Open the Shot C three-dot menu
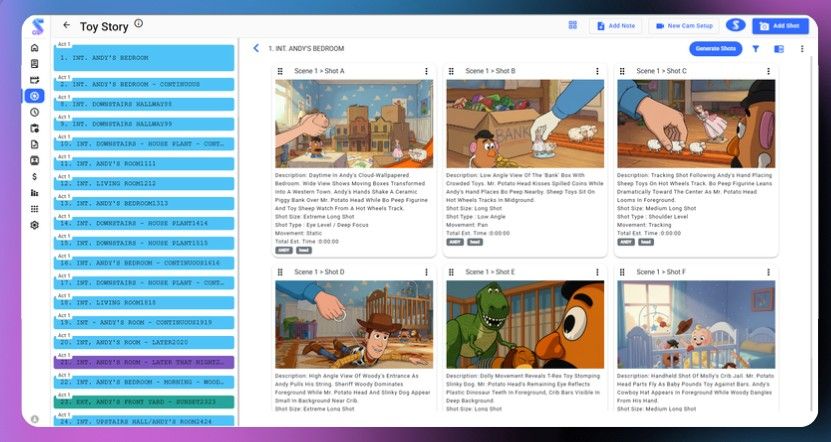 click(x=768, y=71)
